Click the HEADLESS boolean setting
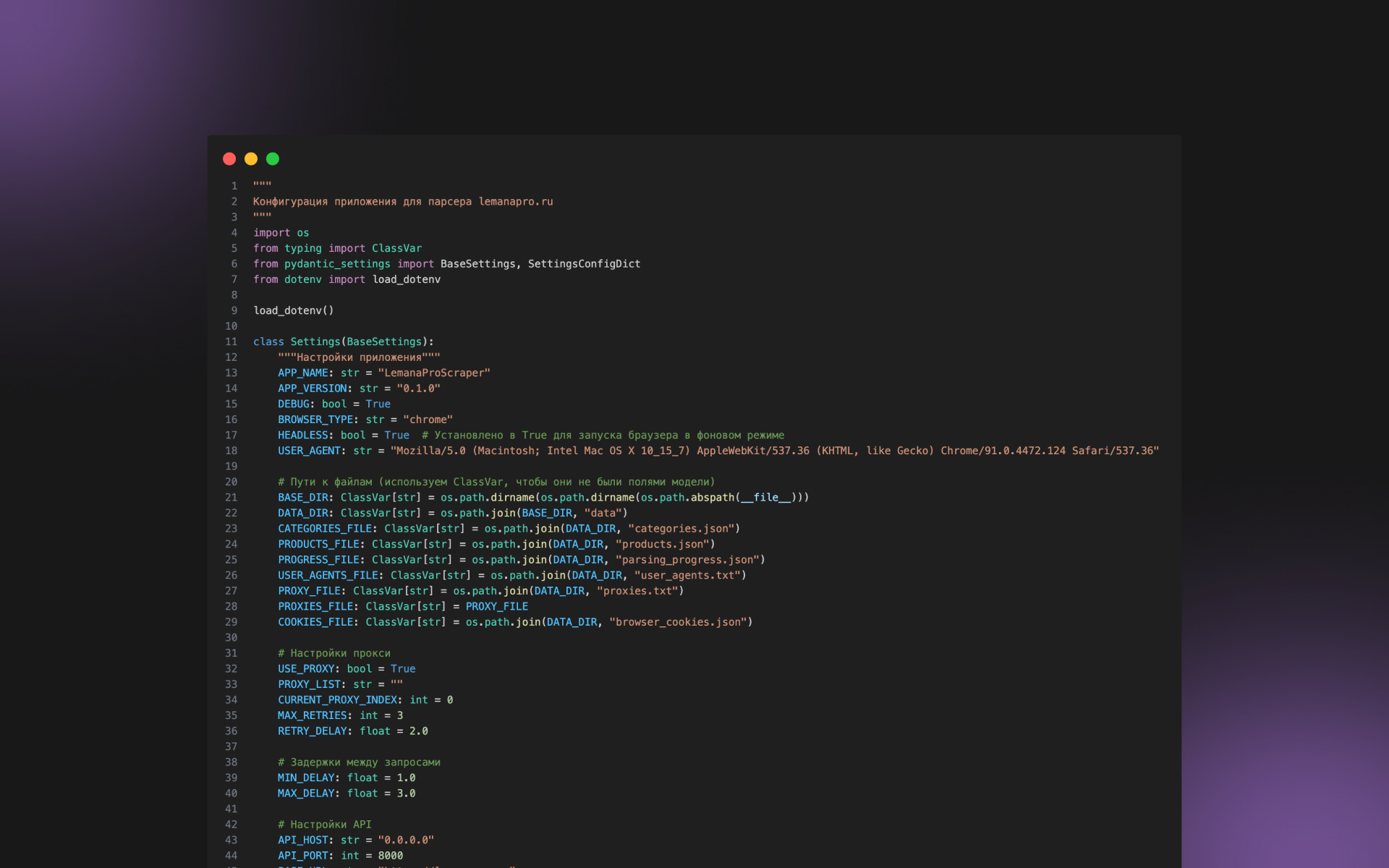 click(303, 435)
